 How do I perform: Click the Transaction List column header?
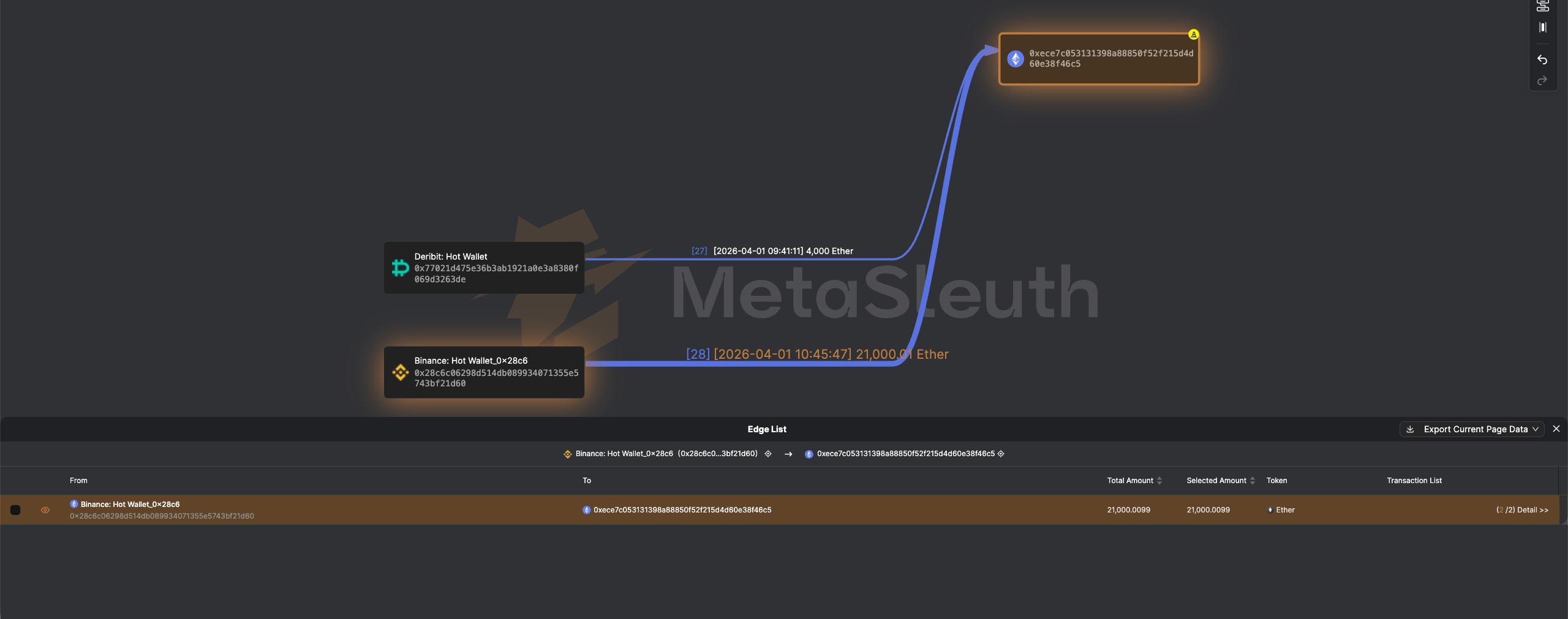point(1414,481)
